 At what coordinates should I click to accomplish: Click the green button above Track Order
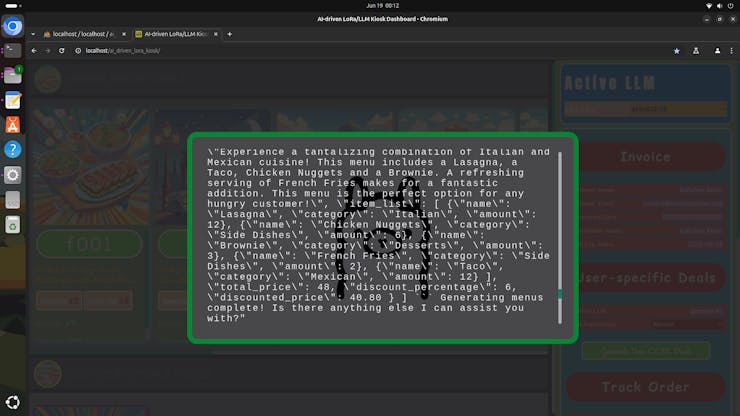click(x=645, y=351)
